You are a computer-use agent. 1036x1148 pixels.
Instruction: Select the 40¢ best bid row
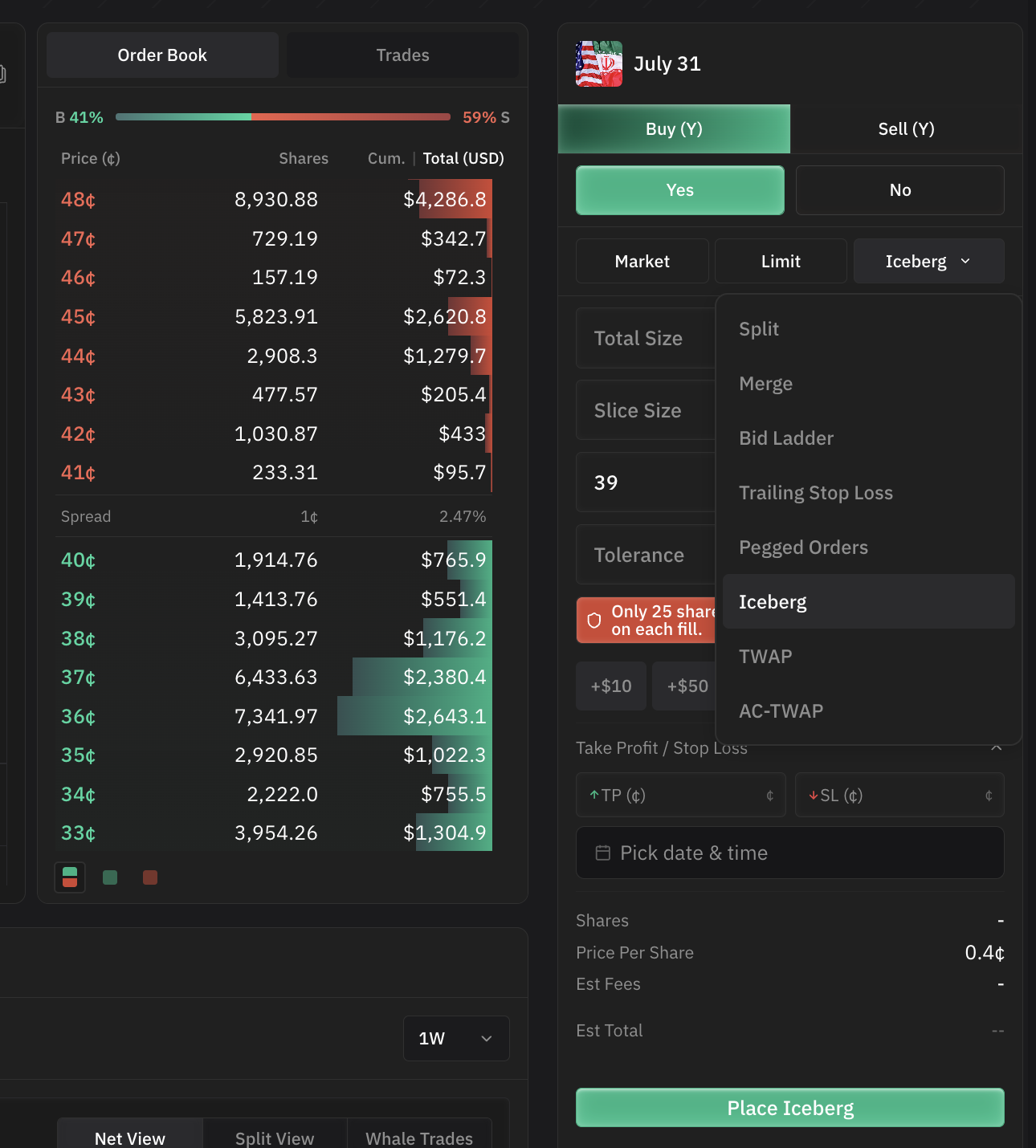(x=273, y=560)
